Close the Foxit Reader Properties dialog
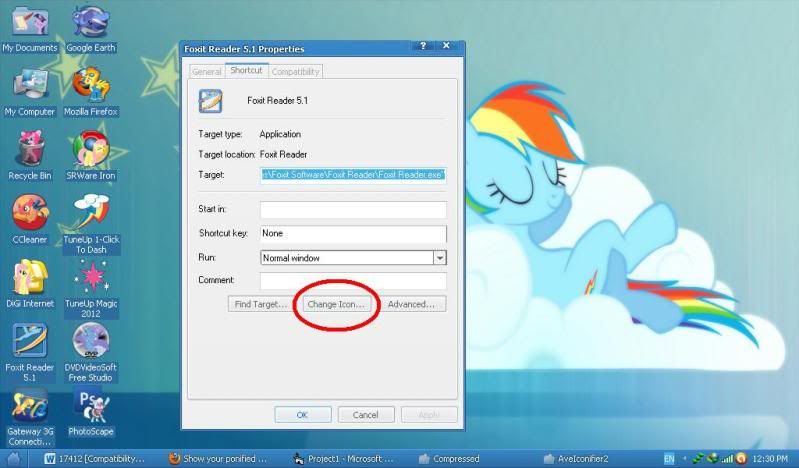 (446, 46)
